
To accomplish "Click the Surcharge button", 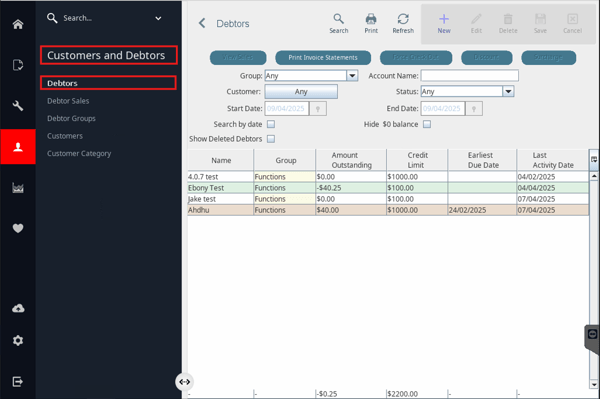I will click(x=549, y=58).
